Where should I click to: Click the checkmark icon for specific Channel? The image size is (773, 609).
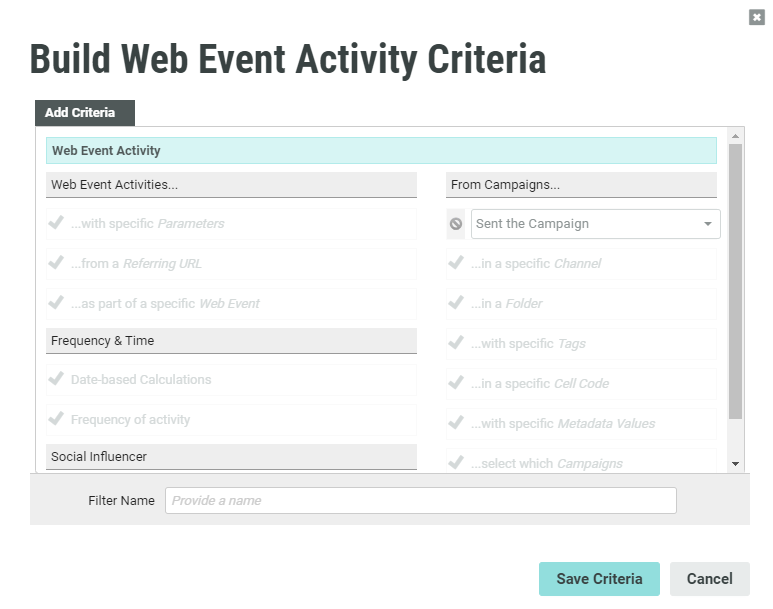click(457, 263)
